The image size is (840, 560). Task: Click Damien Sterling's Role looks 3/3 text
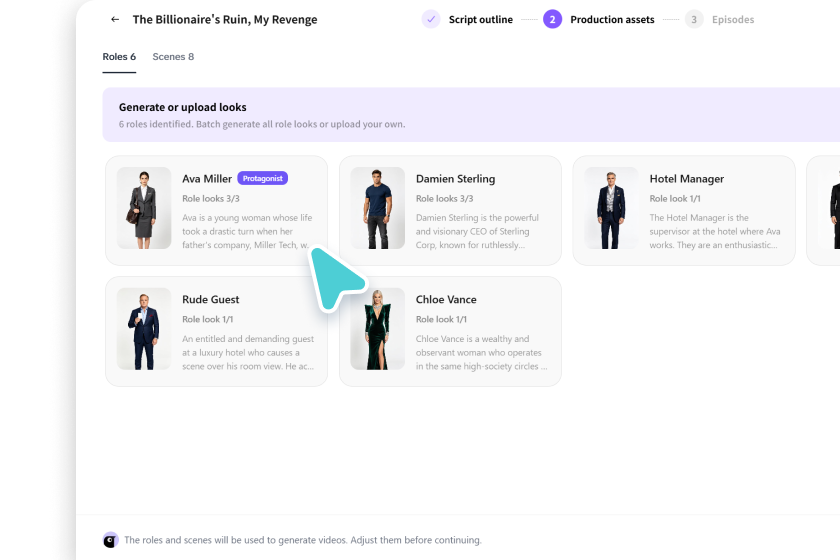(x=445, y=198)
